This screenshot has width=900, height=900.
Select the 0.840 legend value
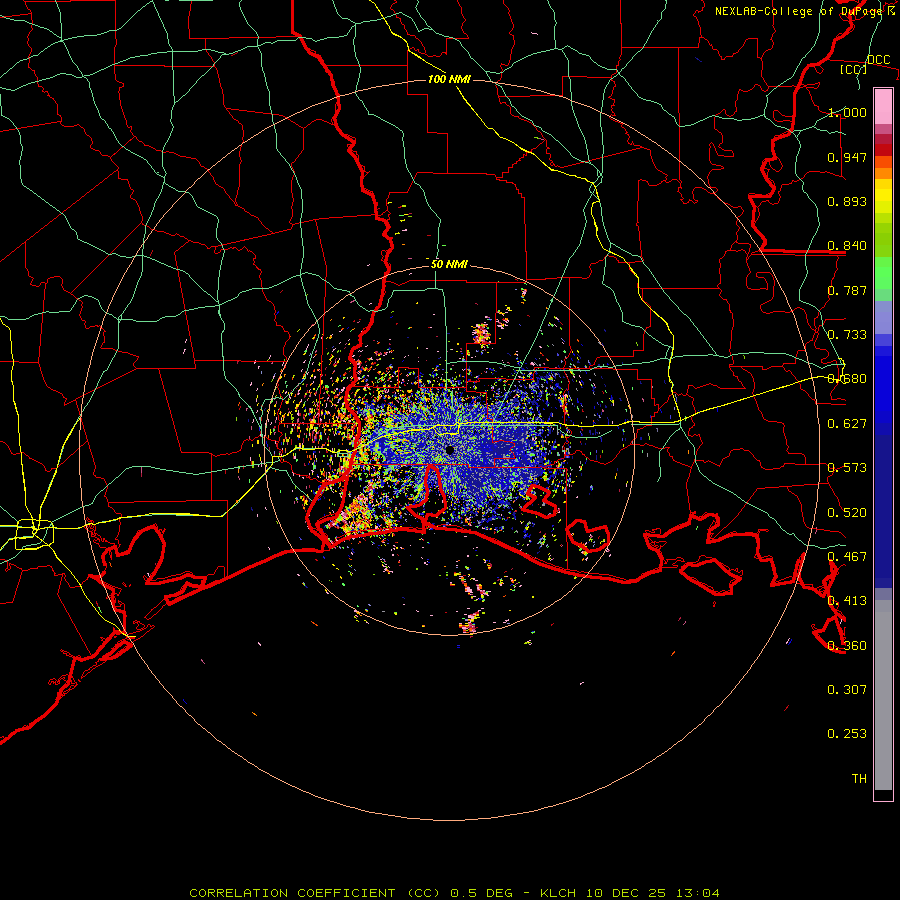point(847,246)
